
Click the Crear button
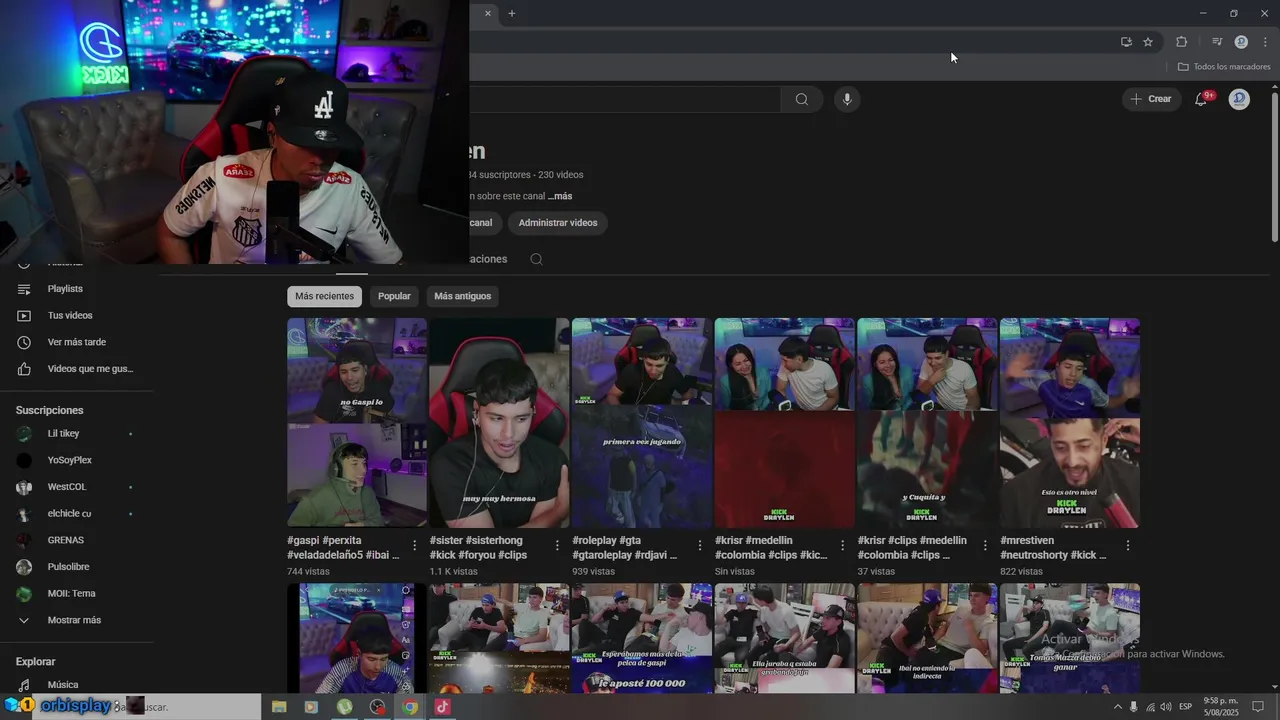click(1151, 99)
